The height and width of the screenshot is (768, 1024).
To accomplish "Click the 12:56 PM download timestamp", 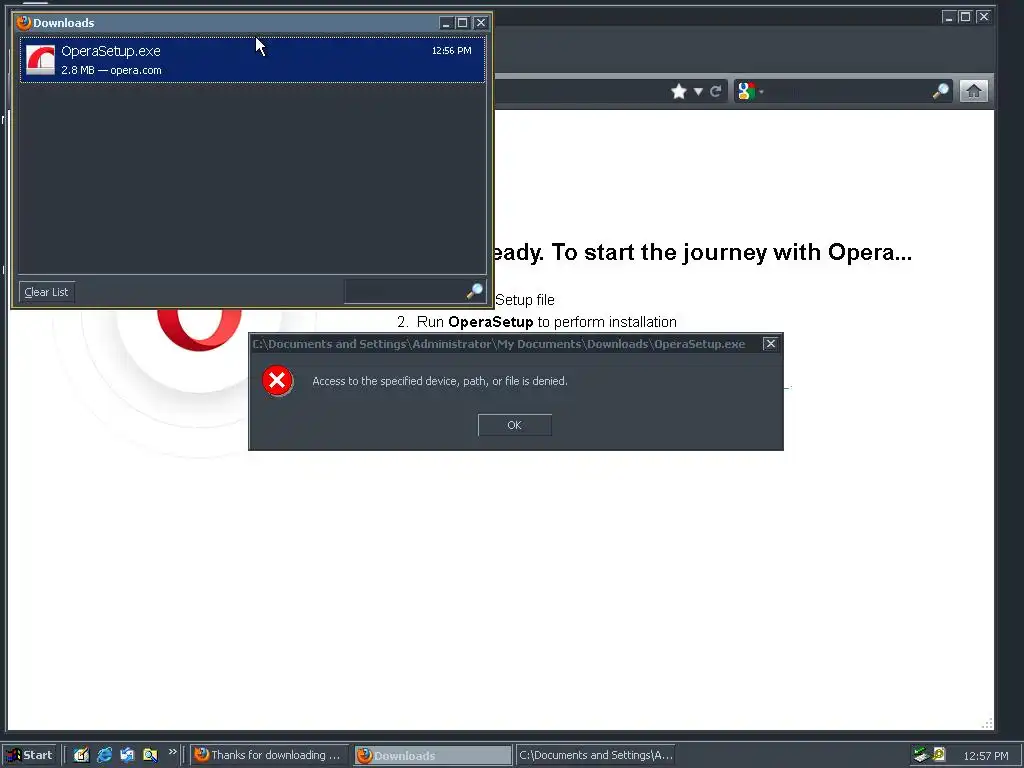I will (x=451, y=50).
